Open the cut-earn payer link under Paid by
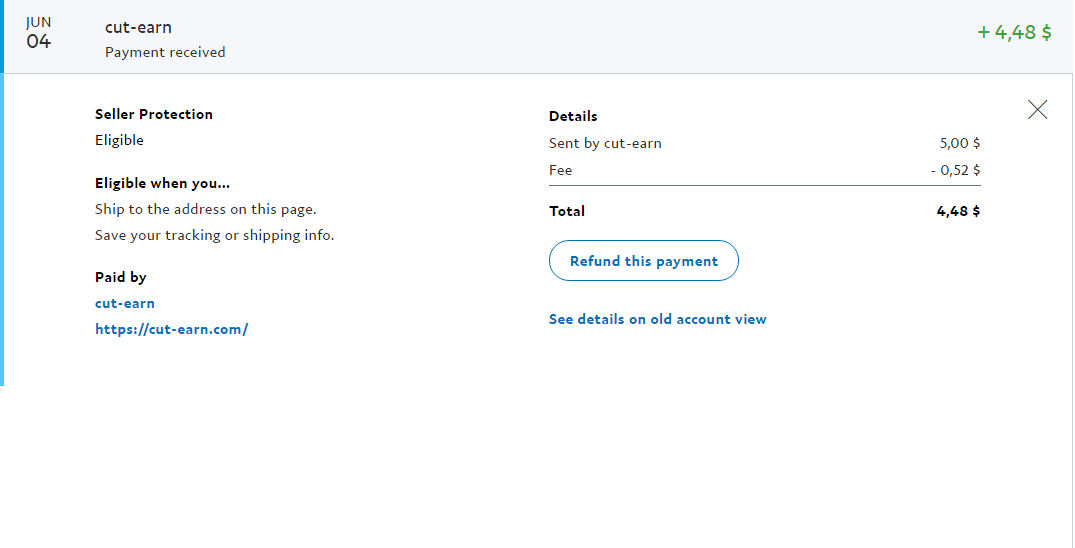1075x548 pixels. pos(125,303)
